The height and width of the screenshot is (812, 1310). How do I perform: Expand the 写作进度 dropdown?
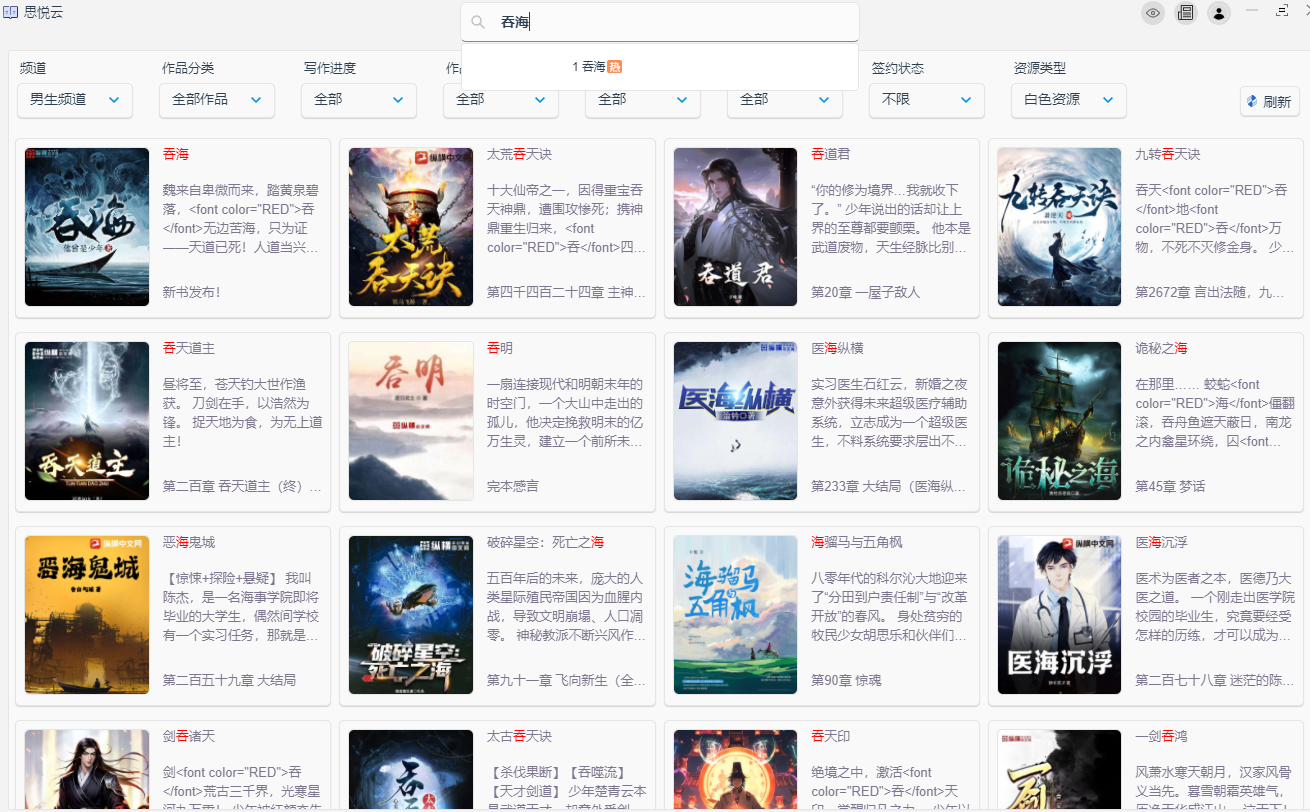(x=359, y=100)
